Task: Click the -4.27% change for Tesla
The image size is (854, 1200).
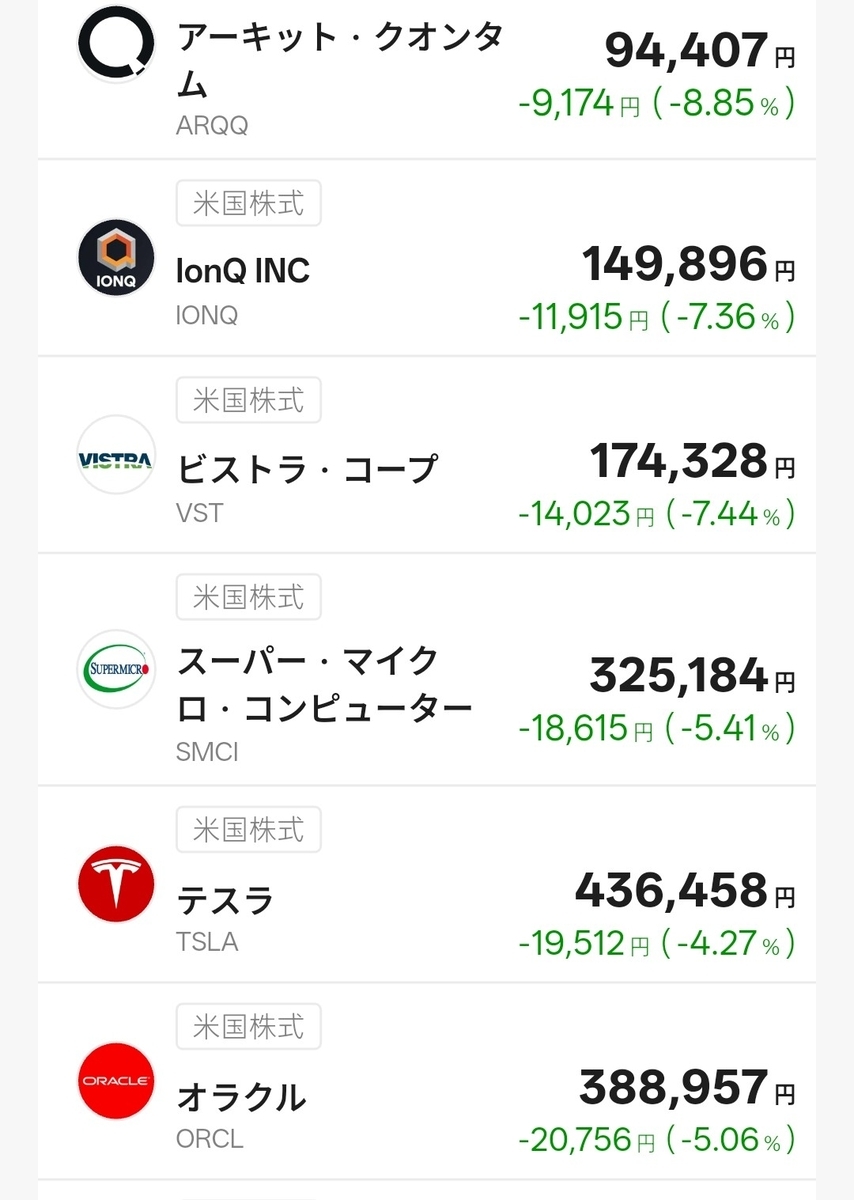Action: [728, 943]
